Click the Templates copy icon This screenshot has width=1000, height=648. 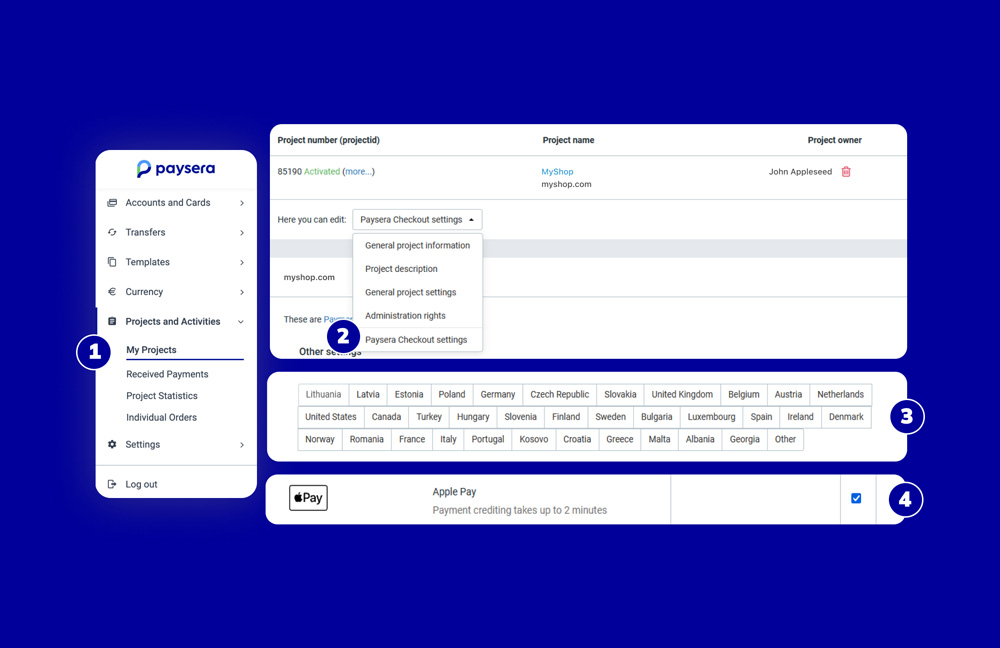[x=112, y=262]
